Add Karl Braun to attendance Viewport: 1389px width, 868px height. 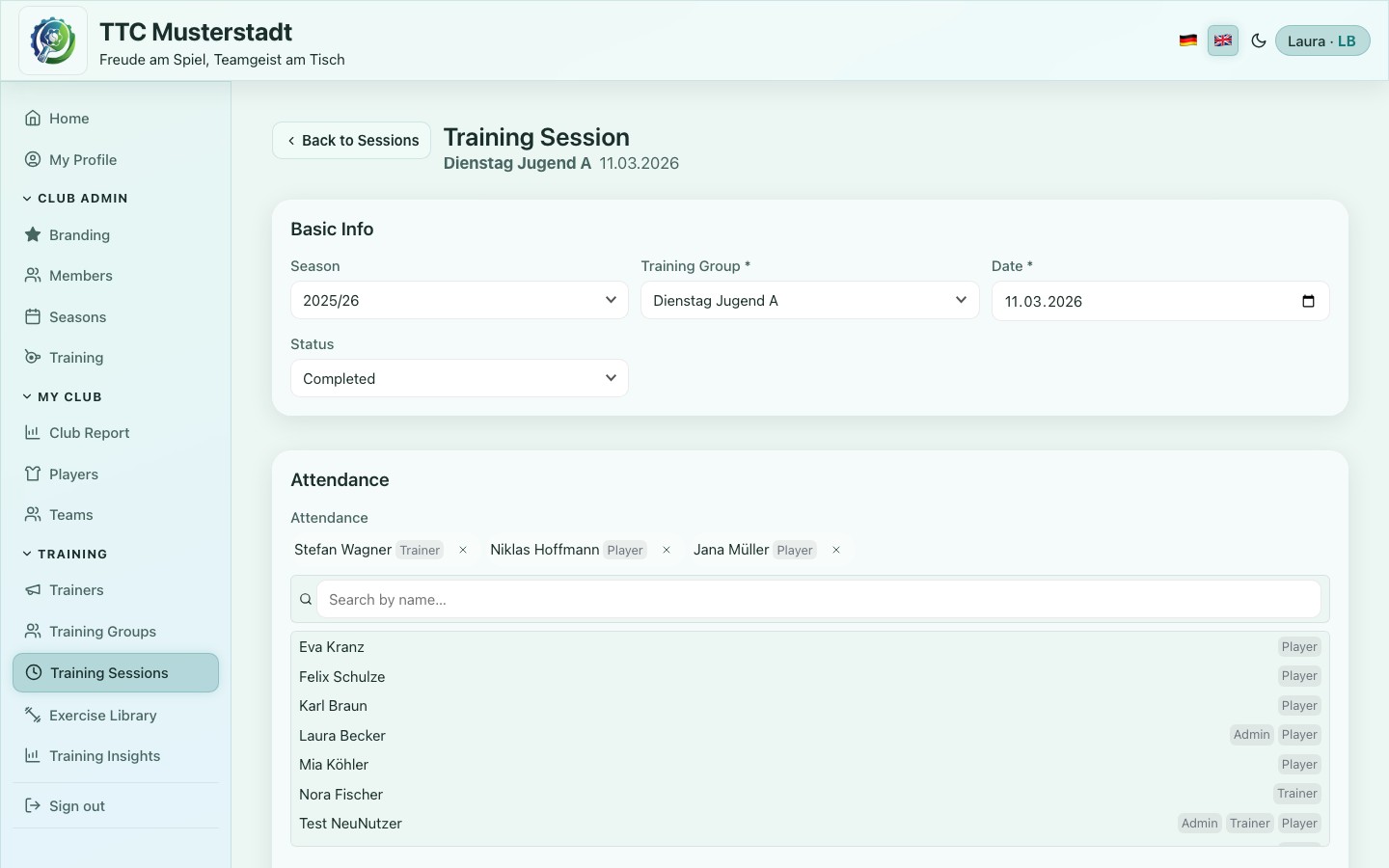tap(809, 706)
